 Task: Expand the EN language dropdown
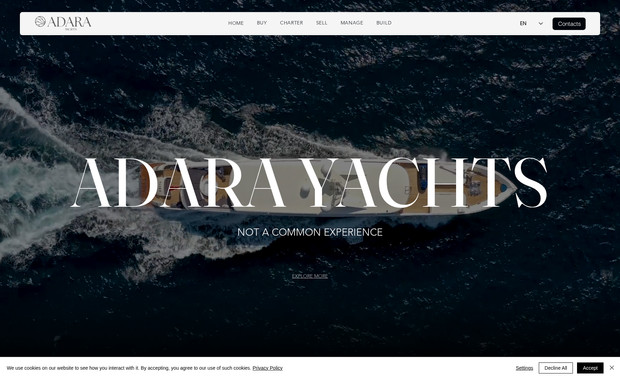(531, 24)
